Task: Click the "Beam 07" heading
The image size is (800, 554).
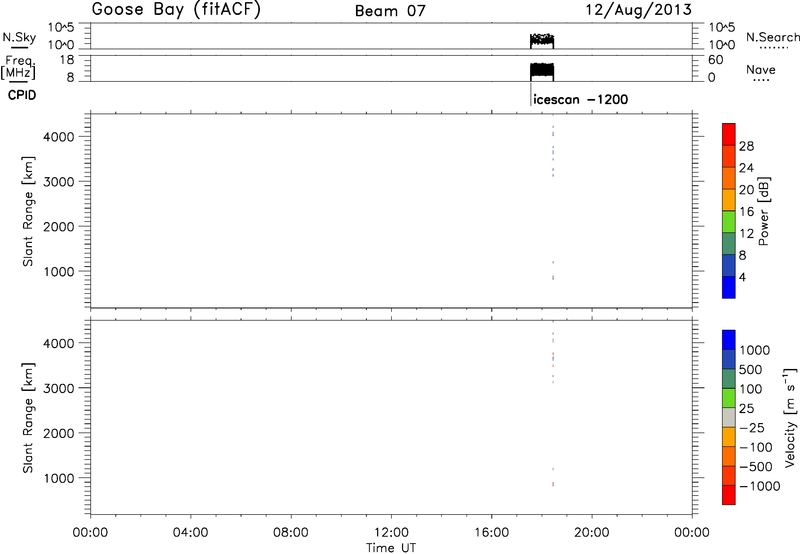Action: point(390,11)
